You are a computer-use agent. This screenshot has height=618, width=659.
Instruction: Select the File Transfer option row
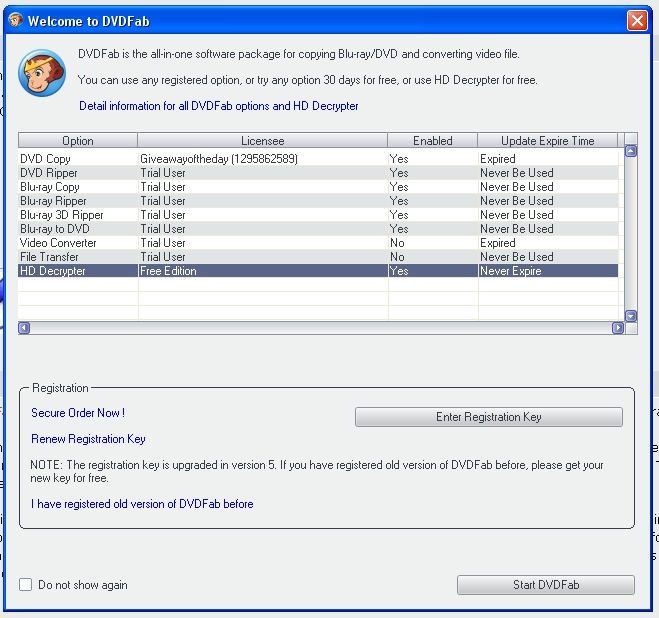tap(318, 256)
